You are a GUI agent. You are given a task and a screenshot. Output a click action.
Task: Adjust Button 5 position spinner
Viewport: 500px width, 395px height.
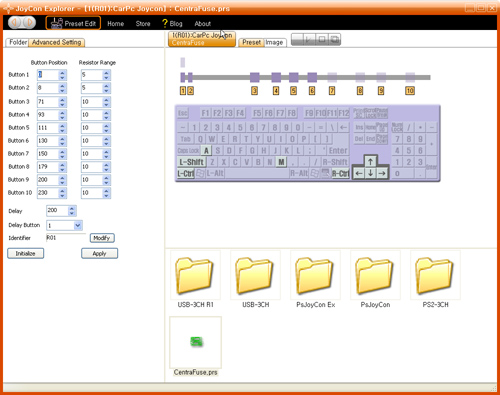tap(62, 128)
